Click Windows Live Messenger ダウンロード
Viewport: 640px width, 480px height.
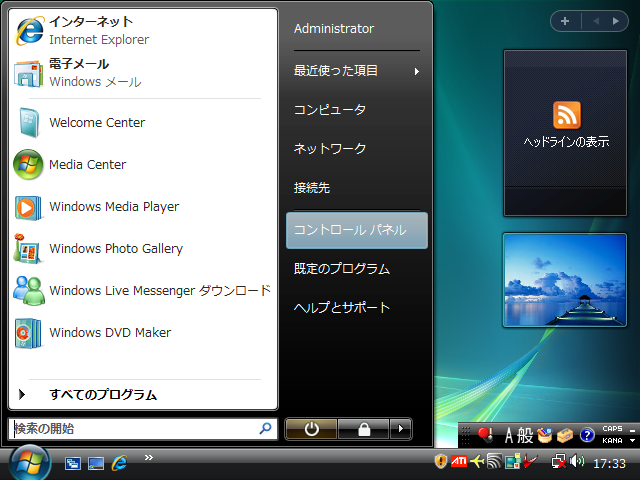pos(143,291)
